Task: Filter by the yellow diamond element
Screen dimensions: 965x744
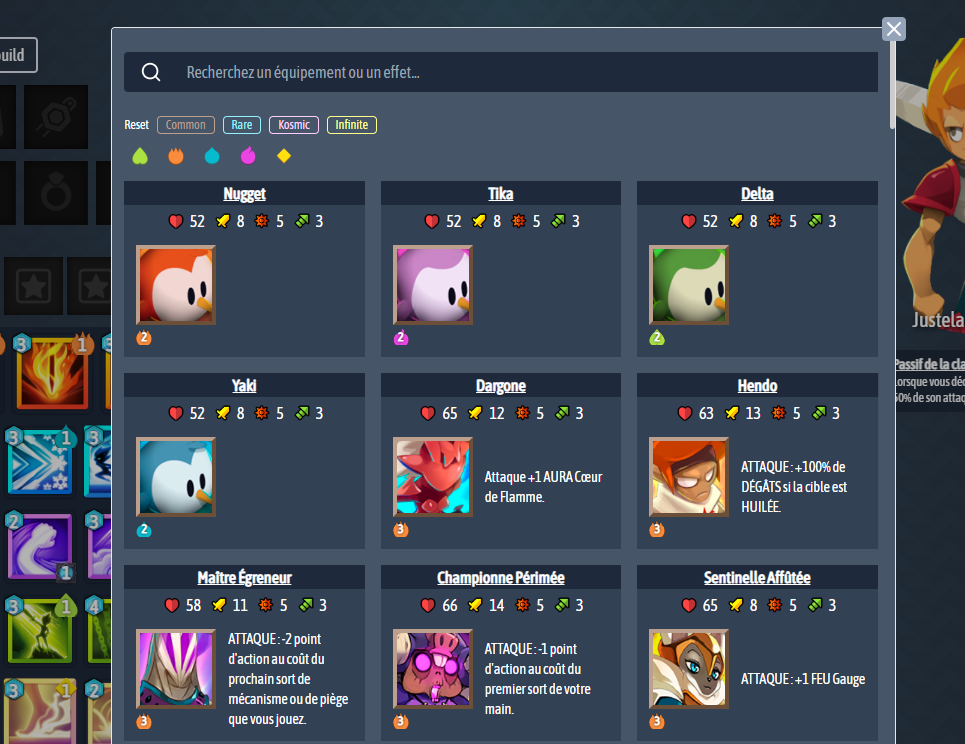Action: (284, 156)
